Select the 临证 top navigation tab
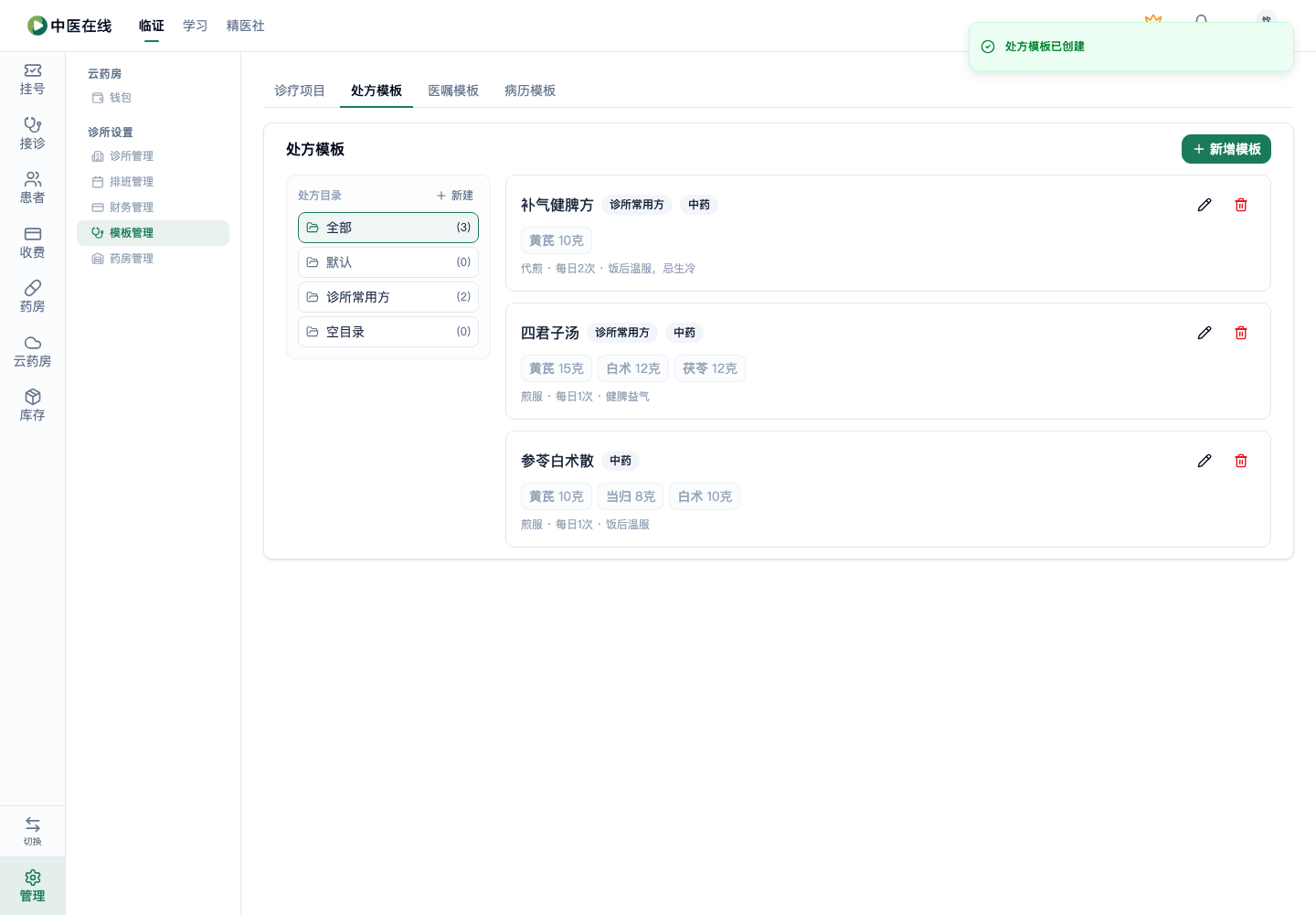 152,26
